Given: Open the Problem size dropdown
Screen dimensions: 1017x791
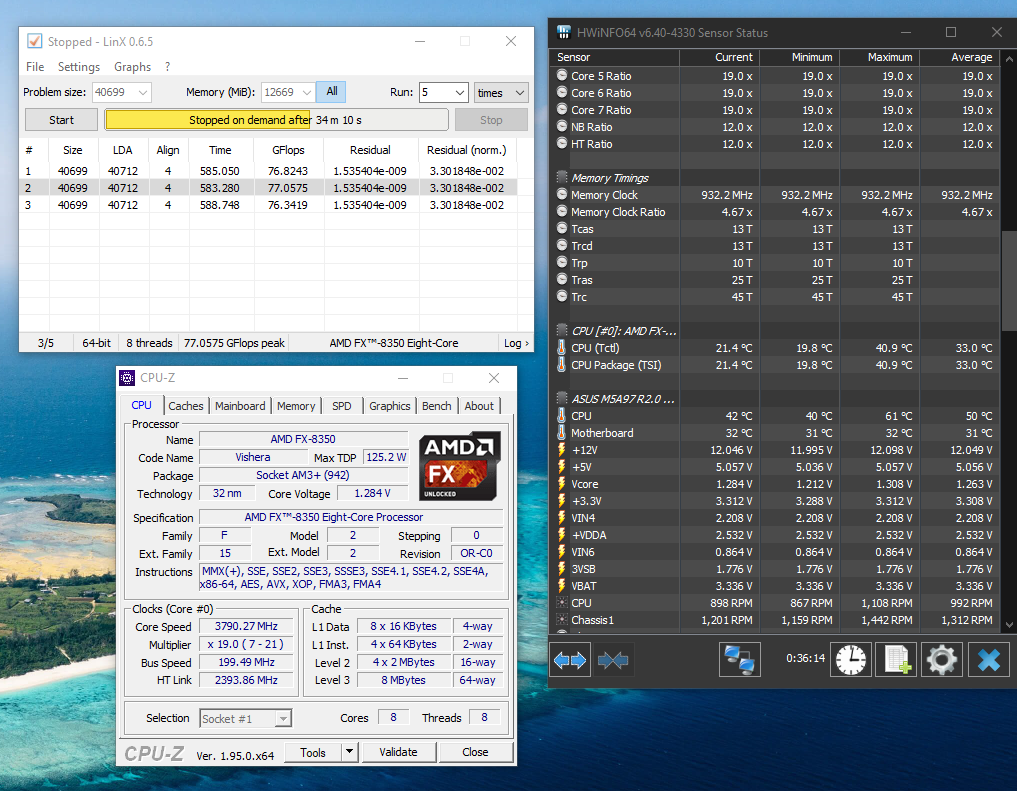Looking at the screenshot, I should [x=141, y=92].
